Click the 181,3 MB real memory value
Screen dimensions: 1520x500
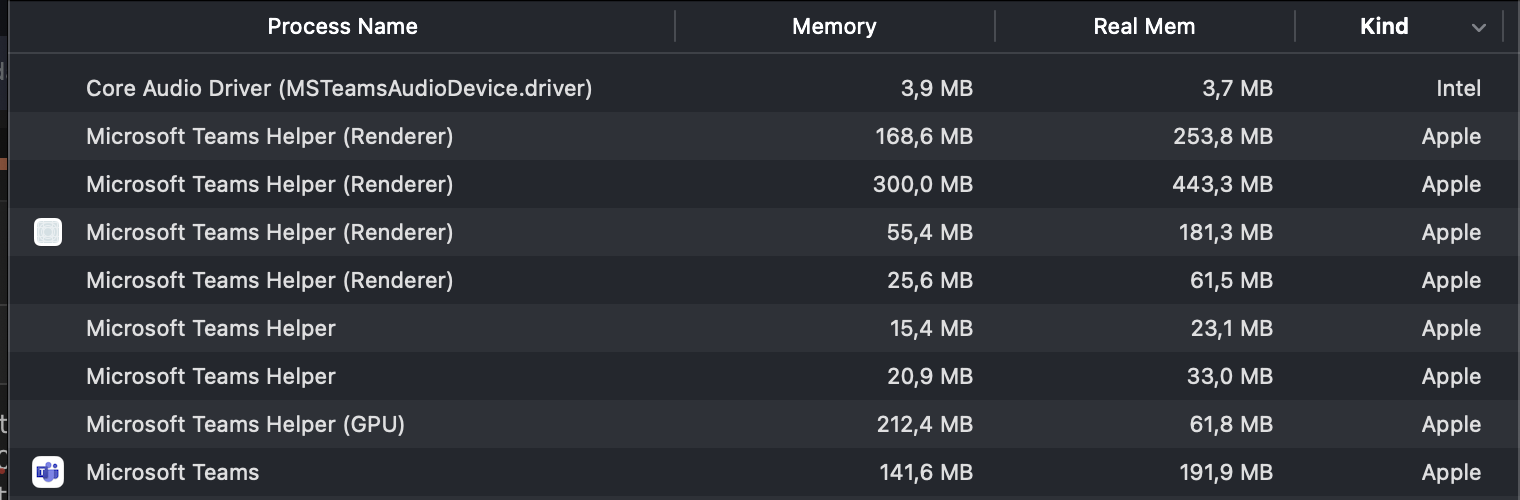click(1226, 232)
